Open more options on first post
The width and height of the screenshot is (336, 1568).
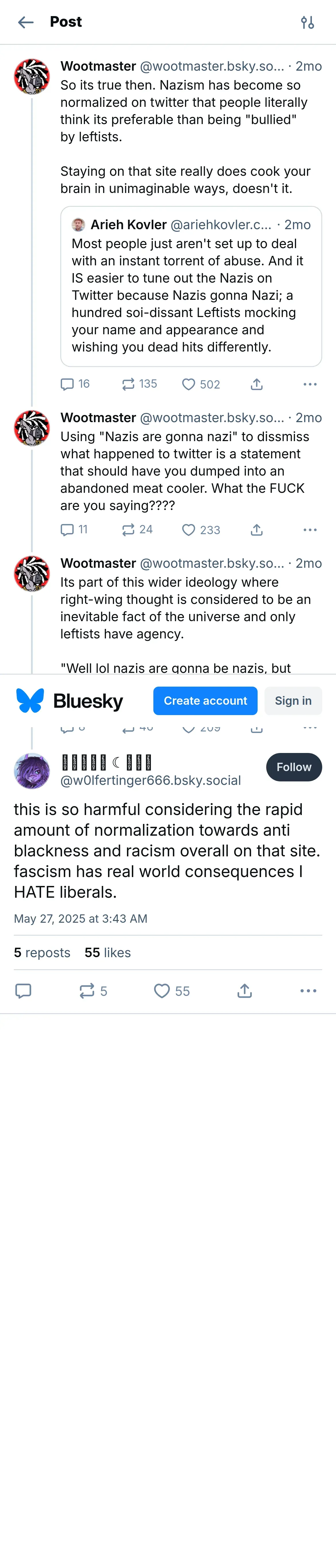point(310,384)
